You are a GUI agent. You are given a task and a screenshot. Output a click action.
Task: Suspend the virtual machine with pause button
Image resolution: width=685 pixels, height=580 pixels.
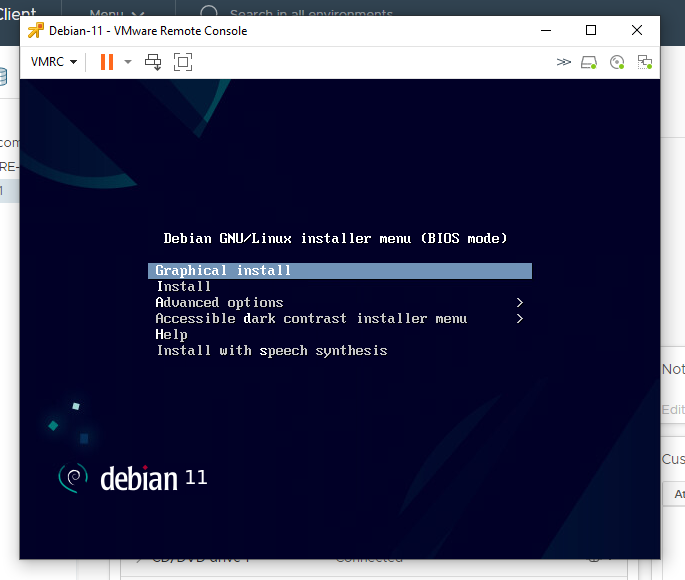pos(107,62)
